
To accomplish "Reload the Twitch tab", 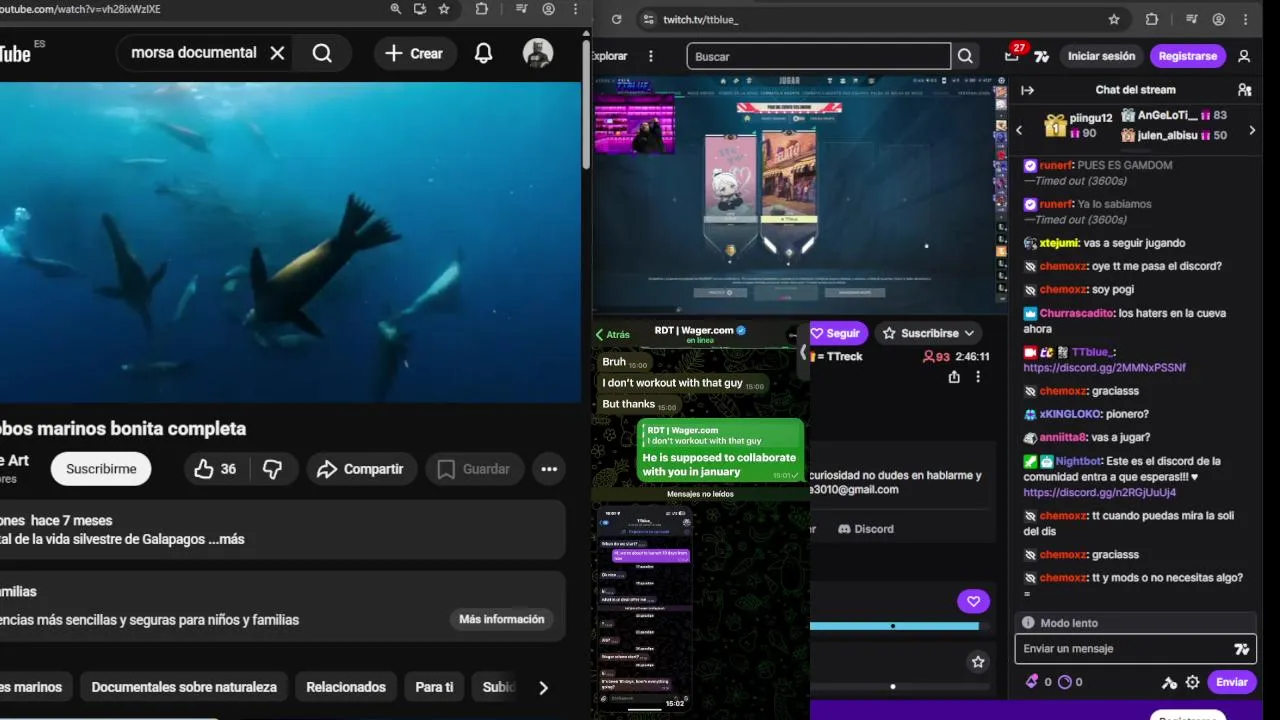I will pos(616,19).
